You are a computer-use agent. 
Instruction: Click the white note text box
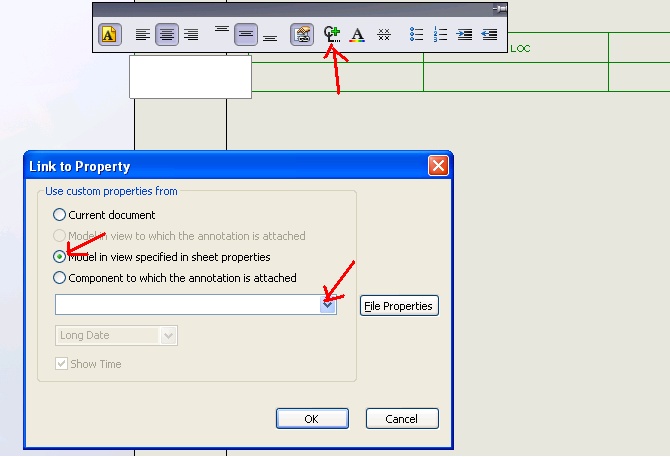click(x=191, y=76)
